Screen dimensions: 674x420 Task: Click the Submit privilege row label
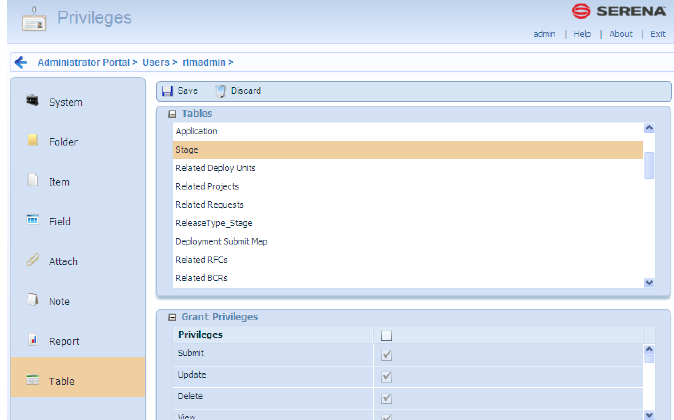[191, 353]
